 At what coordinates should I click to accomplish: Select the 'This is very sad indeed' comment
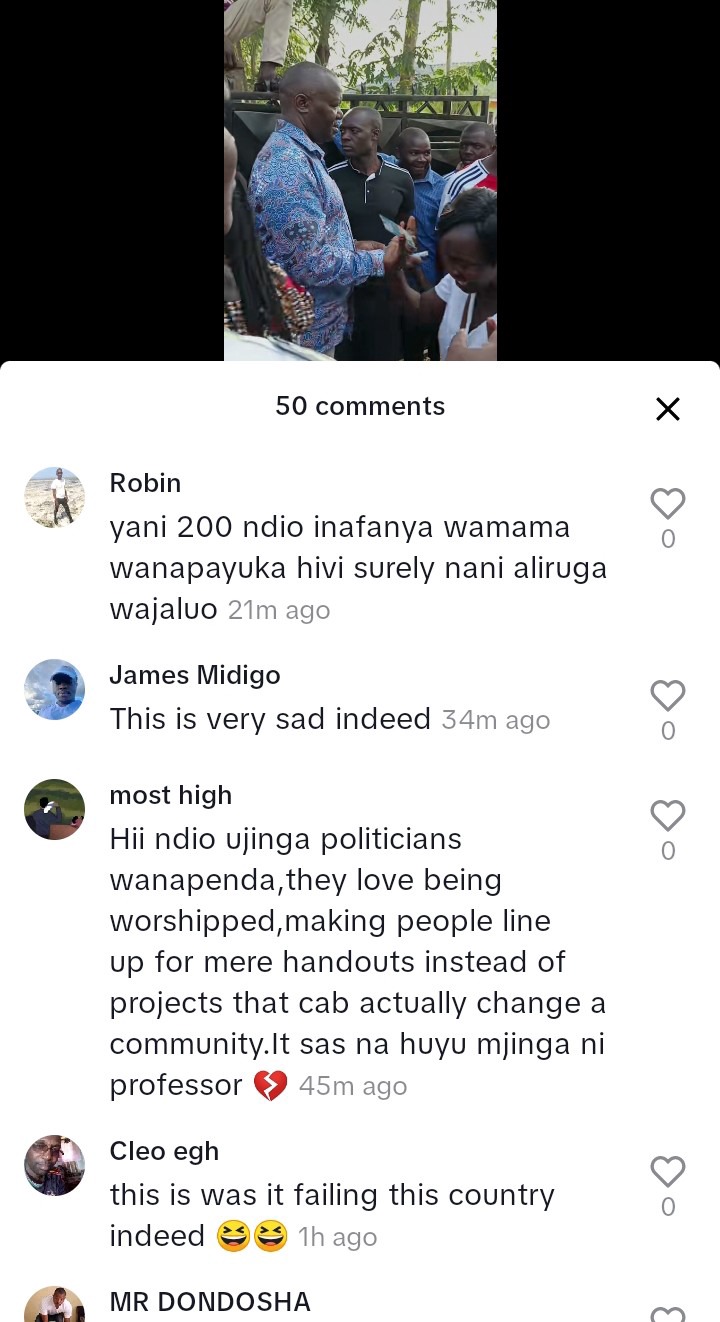click(270, 719)
